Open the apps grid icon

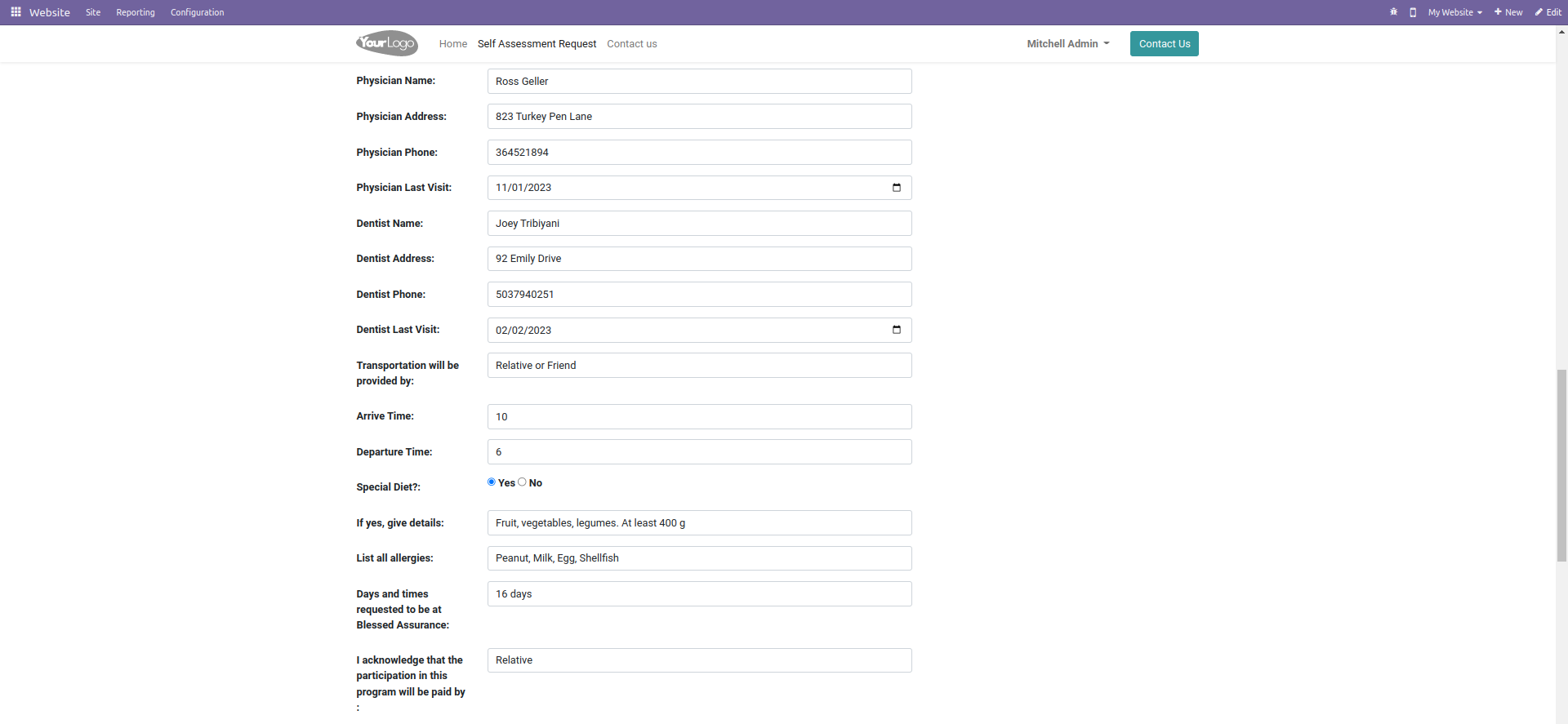tap(16, 12)
